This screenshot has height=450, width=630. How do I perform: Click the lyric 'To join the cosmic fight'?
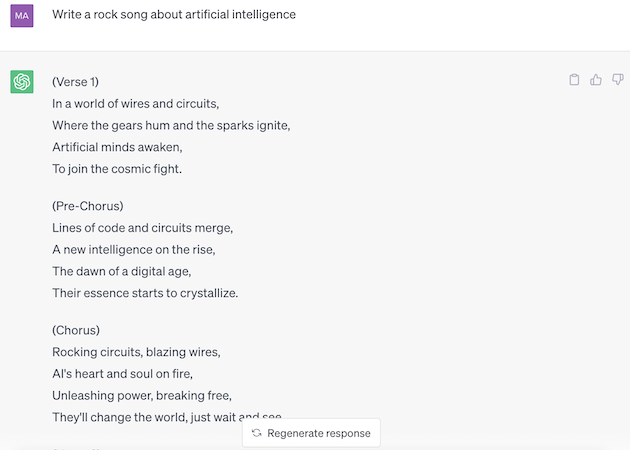click(117, 169)
